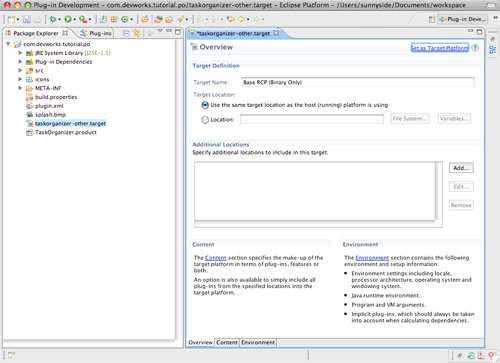Open Package Explorer view menu triangle
This screenshot has width=500, height=363.
click(160, 31)
